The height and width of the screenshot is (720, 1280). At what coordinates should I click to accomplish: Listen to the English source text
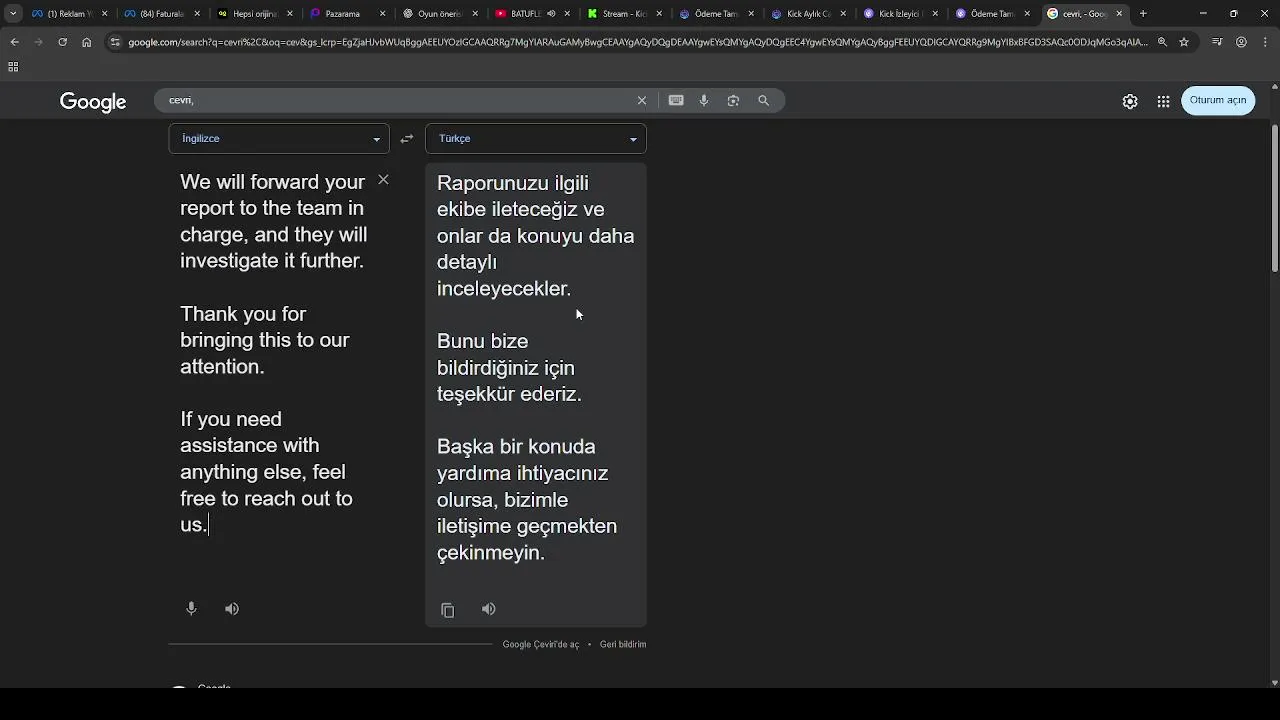[x=232, y=608]
